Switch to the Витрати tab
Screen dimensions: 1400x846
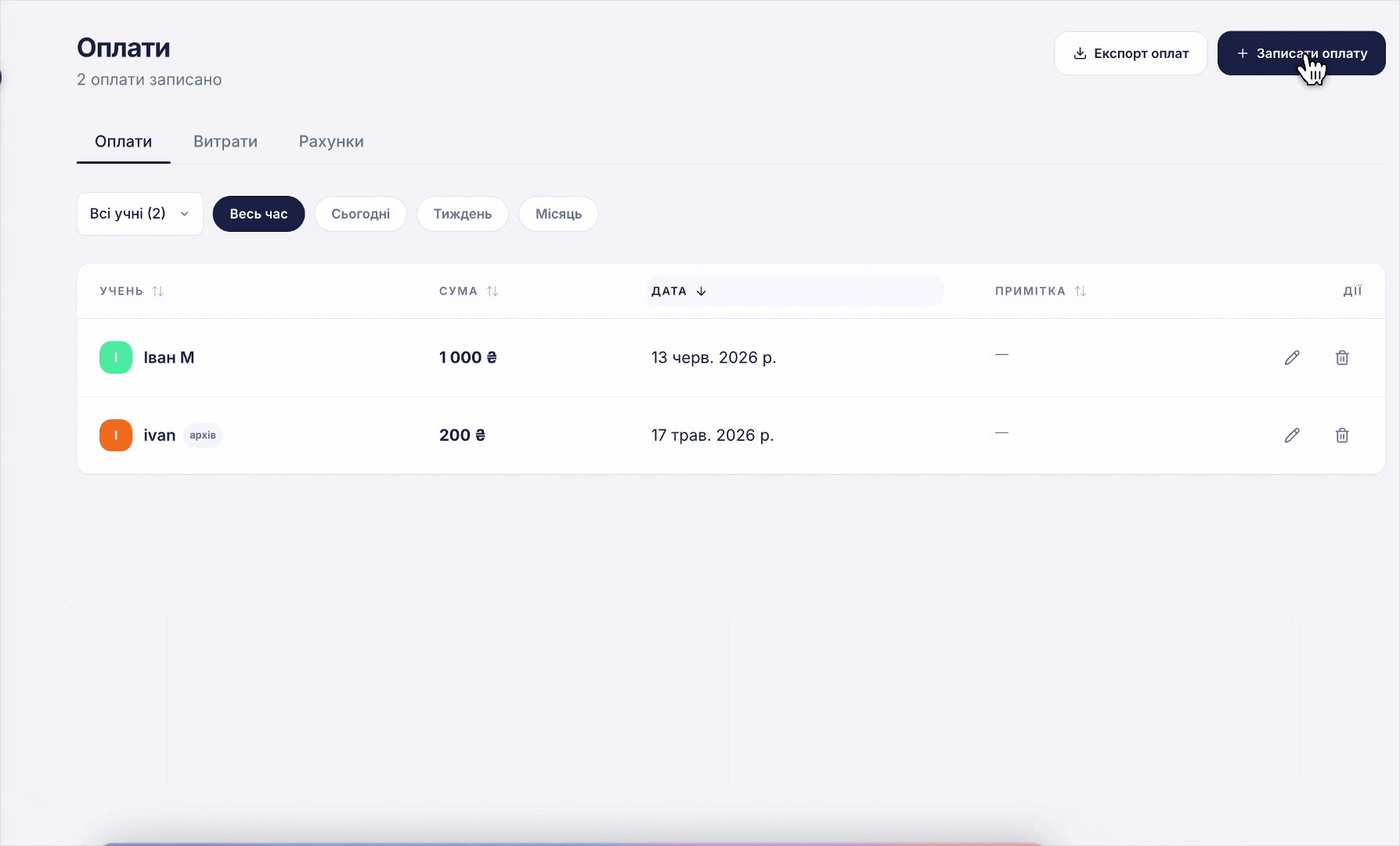[226, 142]
